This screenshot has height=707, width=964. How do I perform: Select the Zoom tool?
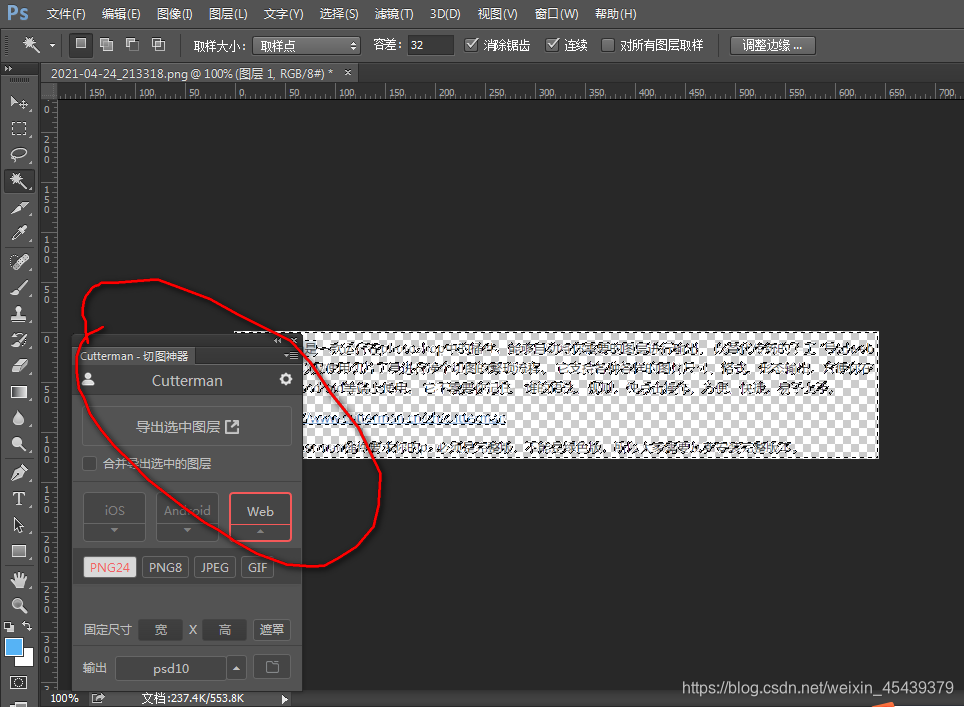pos(19,606)
